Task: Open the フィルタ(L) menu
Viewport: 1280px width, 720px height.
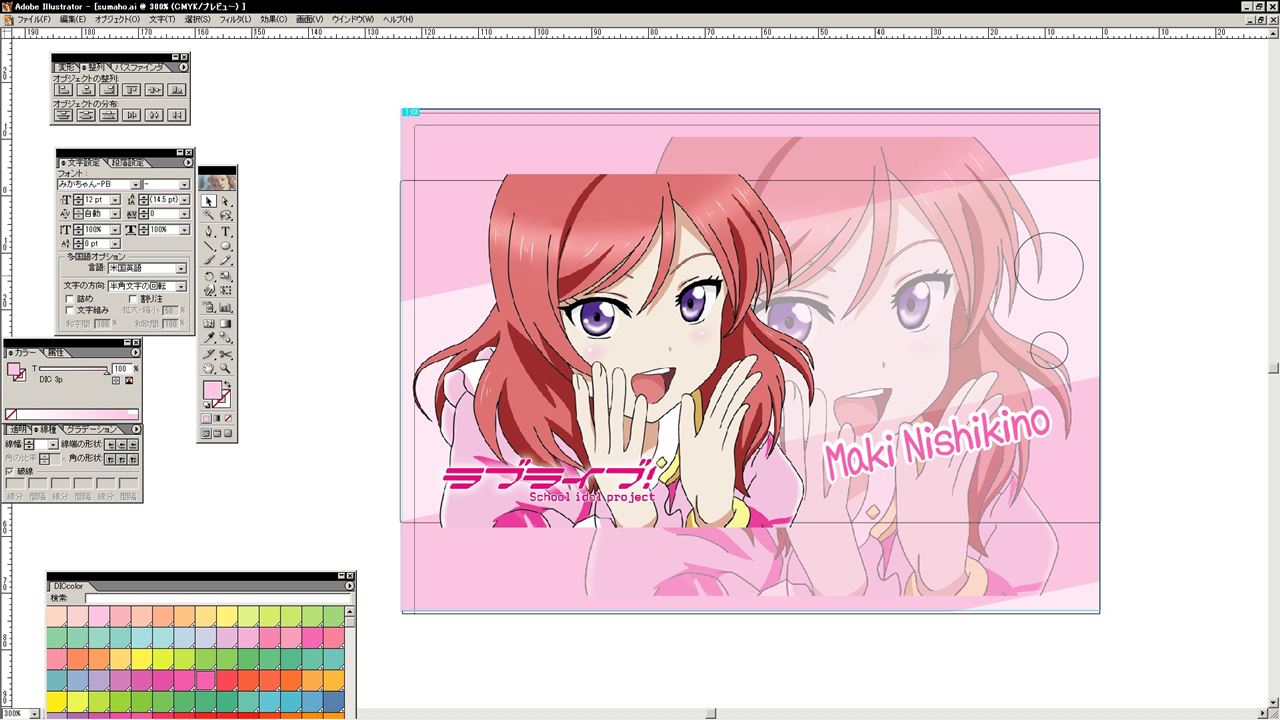Action: 235,19
